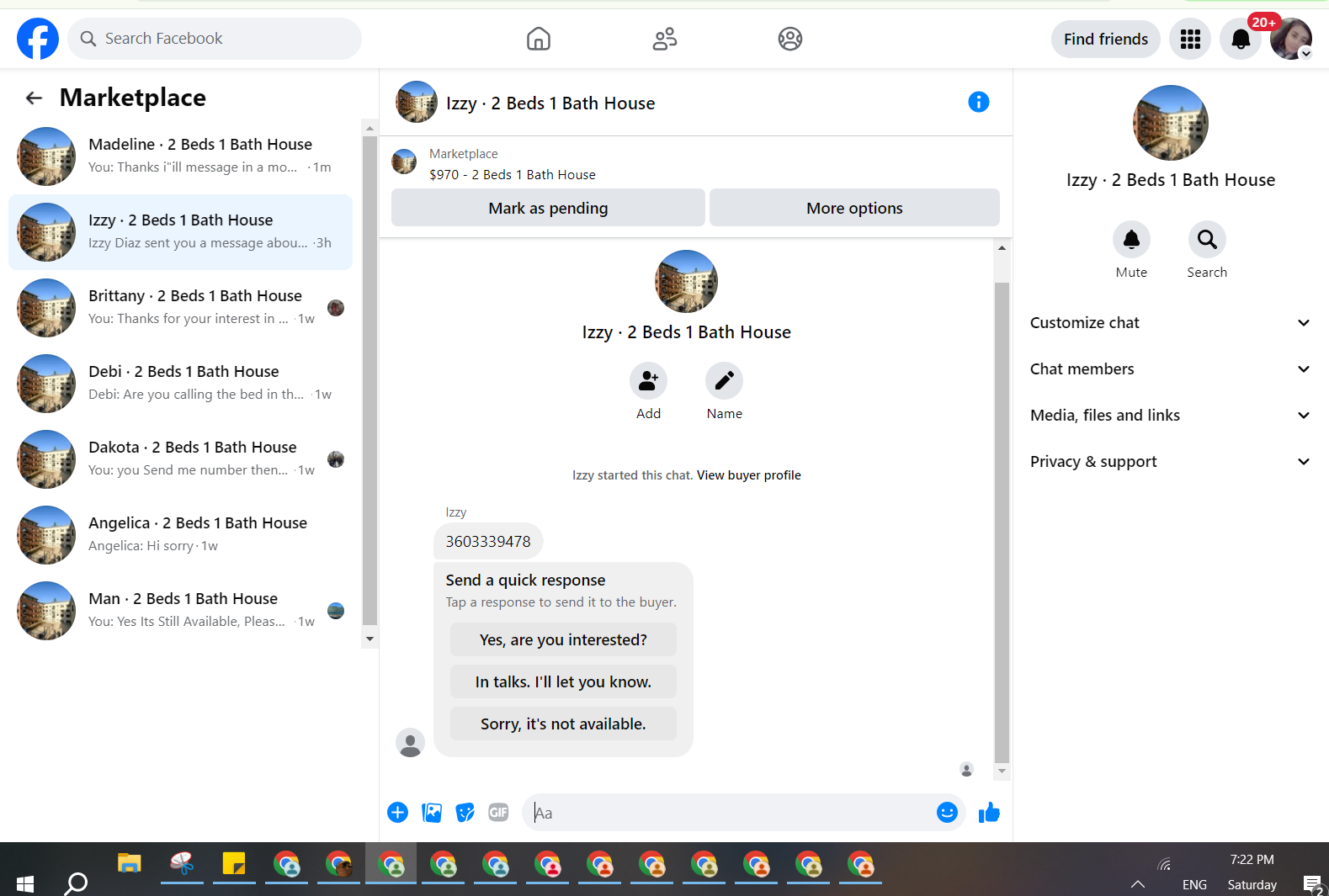
Task: Expand Chat members section
Action: tap(1170, 369)
